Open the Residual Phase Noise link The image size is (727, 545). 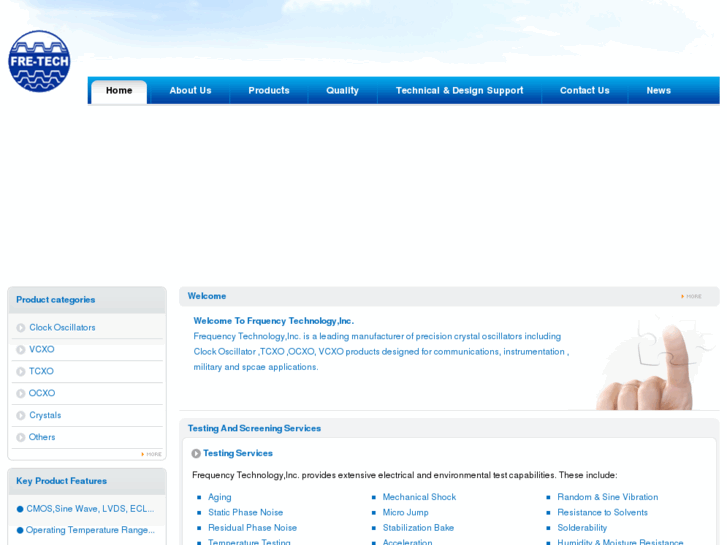[x=252, y=527]
